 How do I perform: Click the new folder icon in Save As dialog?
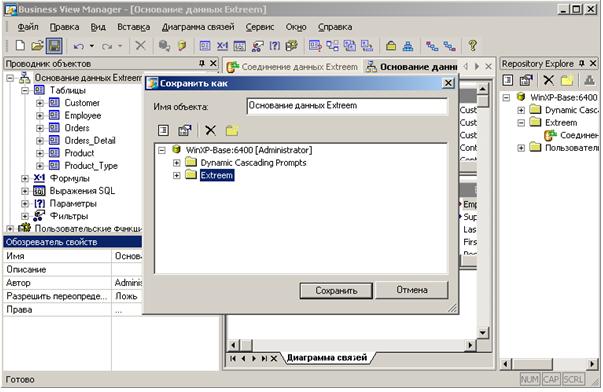[232, 130]
